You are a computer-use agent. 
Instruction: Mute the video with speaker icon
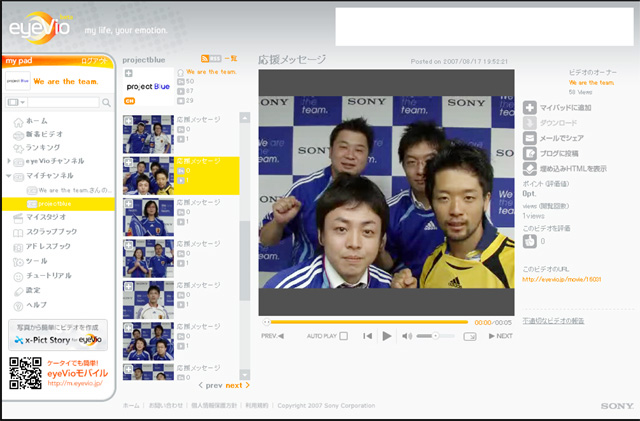407,336
